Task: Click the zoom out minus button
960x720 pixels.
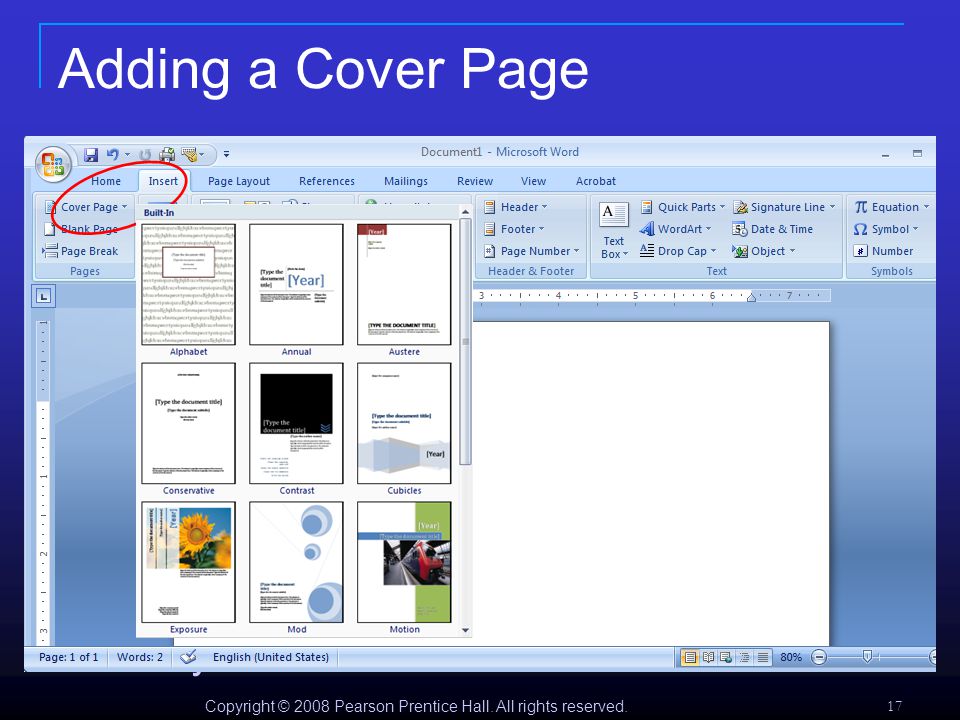Action: [819, 657]
